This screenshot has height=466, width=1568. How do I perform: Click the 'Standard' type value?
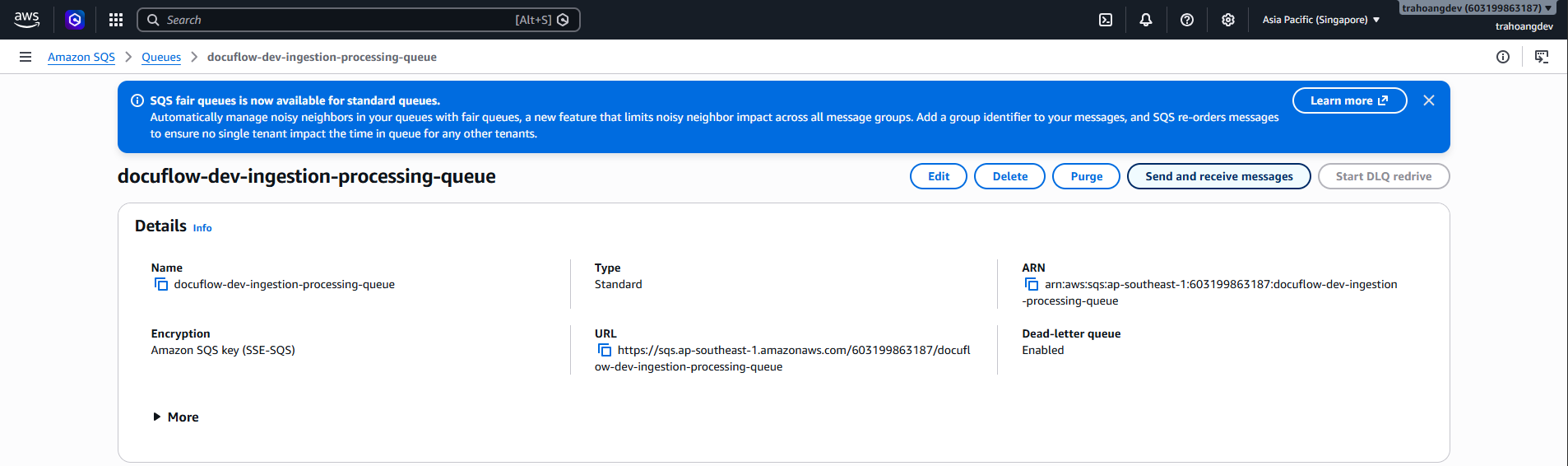tap(619, 284)
